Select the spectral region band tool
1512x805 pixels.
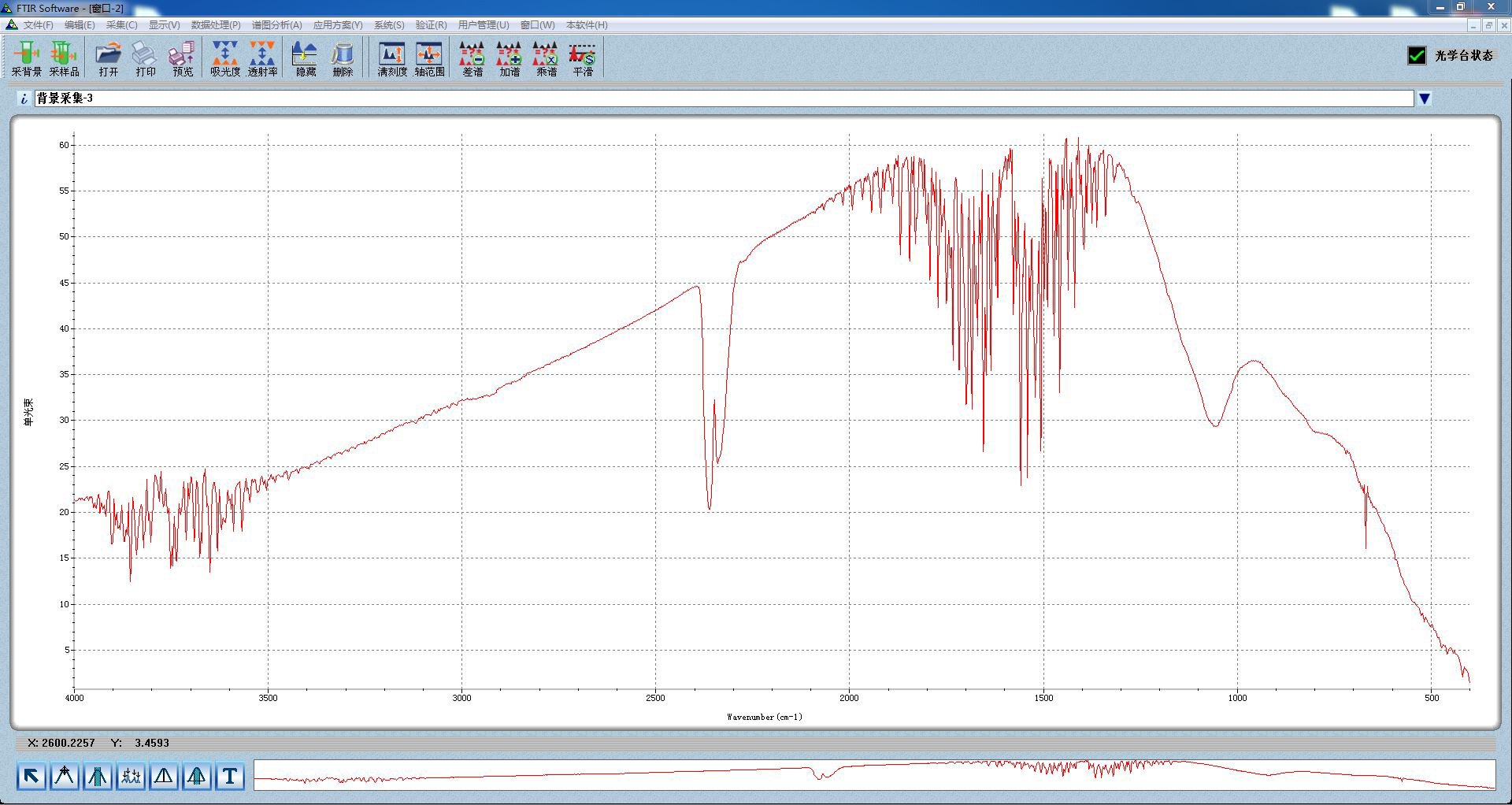tap(97, 777)
